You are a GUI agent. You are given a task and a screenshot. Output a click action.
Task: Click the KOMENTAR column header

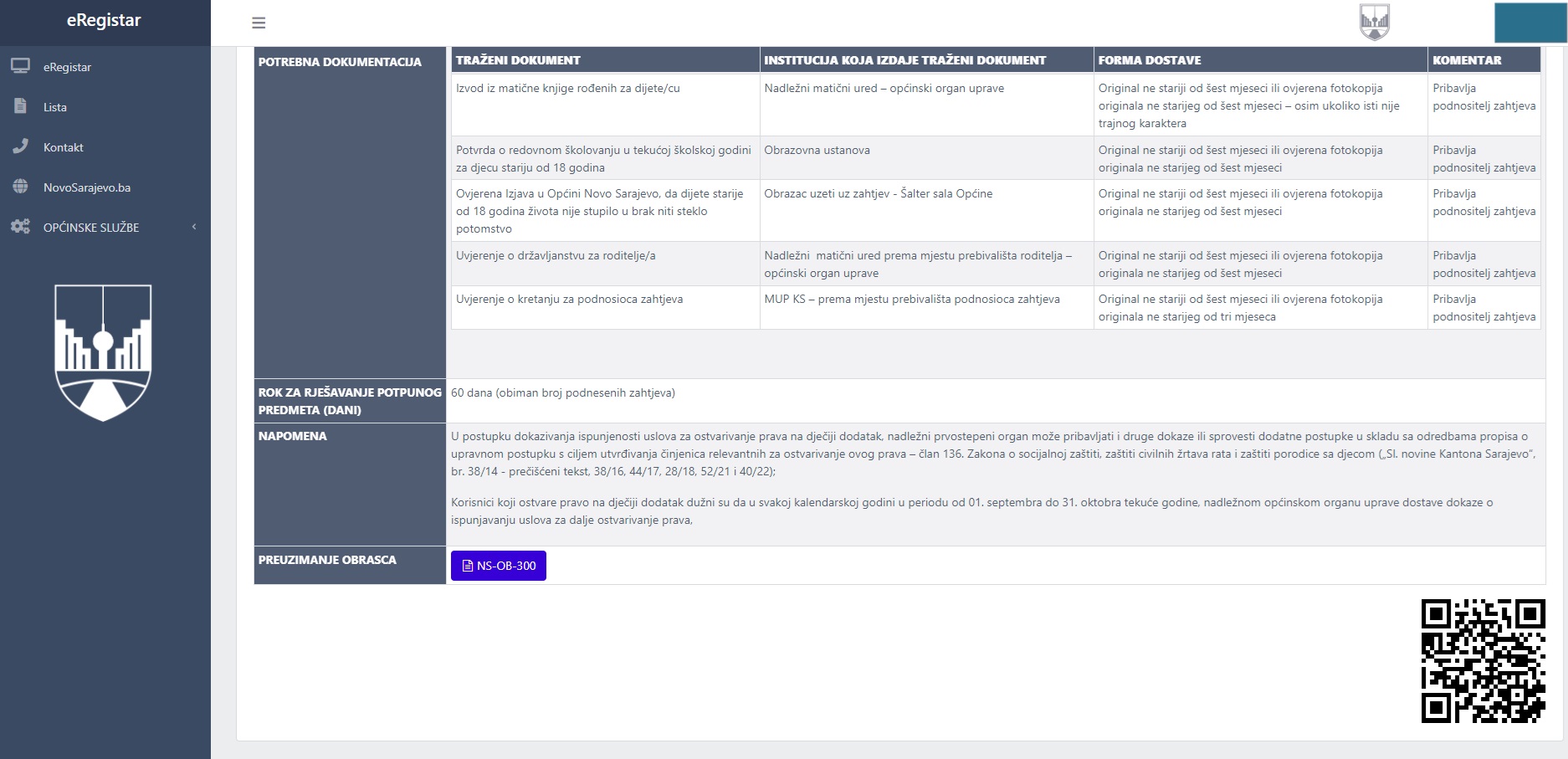click(x=1467, y=60)
